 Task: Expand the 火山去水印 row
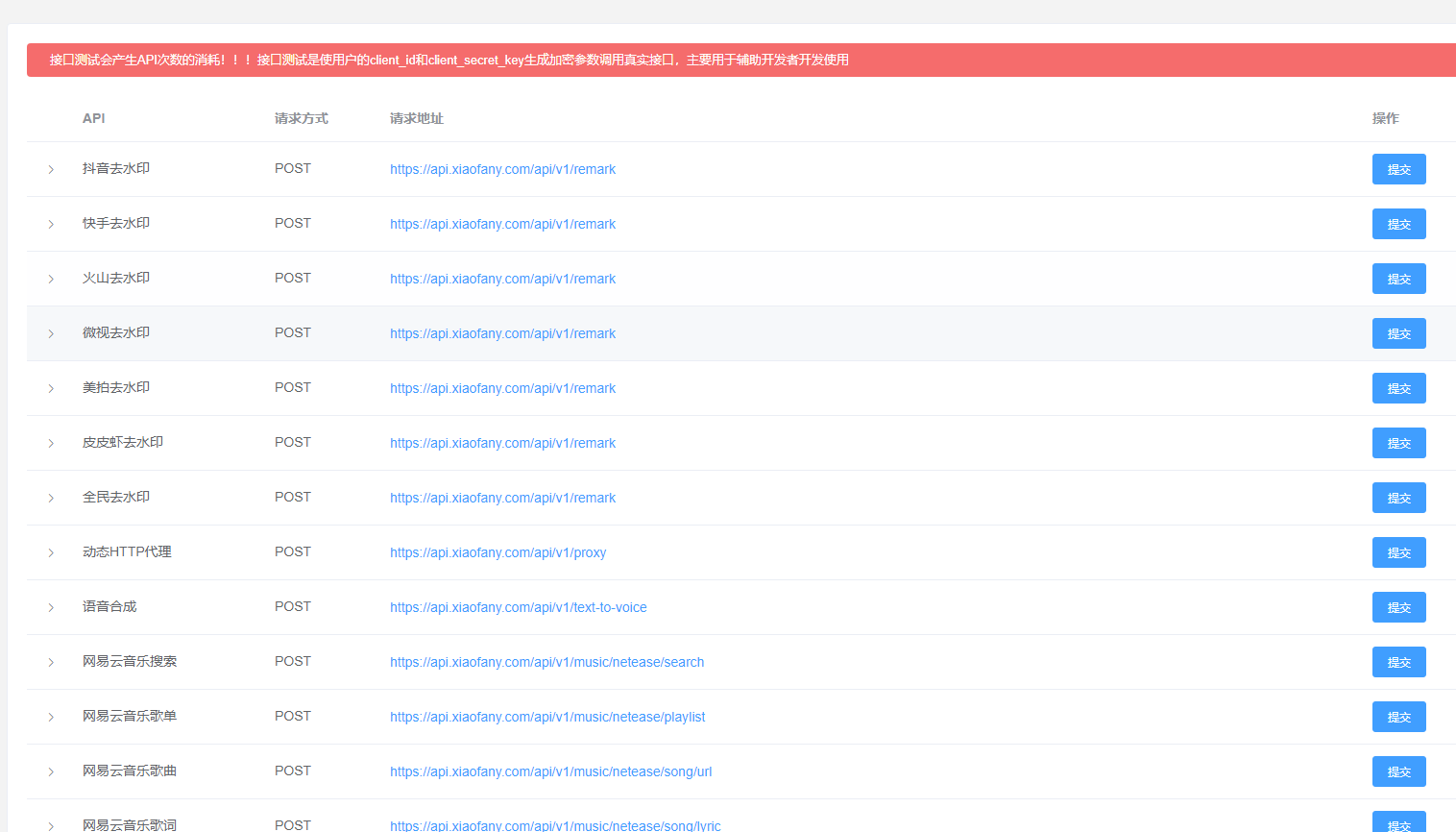51,279
